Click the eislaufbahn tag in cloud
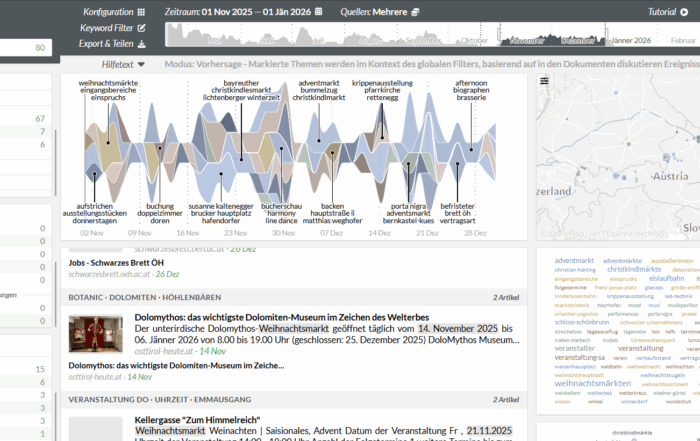This screenshot has height=441, width=700. point(667,278)
